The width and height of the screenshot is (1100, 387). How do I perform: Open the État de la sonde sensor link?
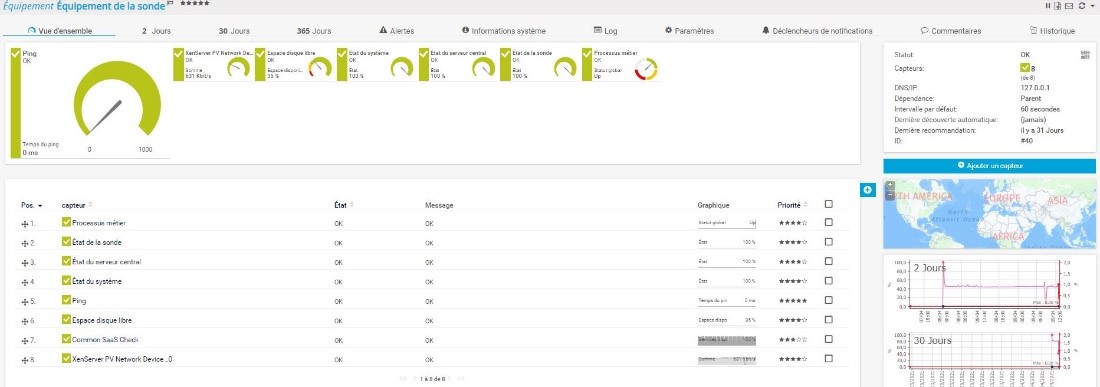(x=97, y=243)
